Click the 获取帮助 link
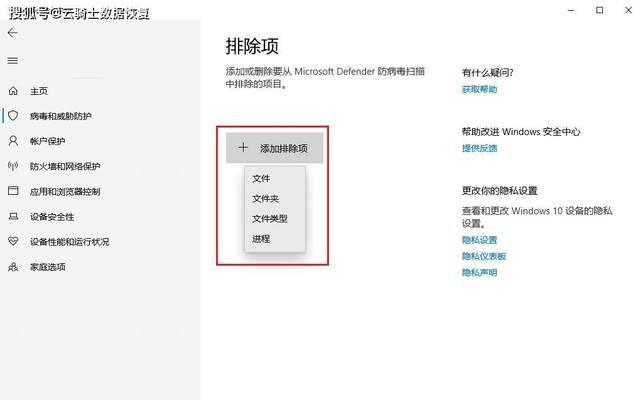Screen dimensions: 643x400 [479, 89]
